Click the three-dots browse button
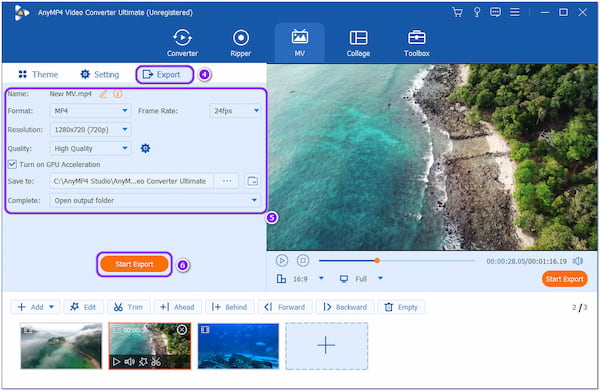 [x=227, y=181]
